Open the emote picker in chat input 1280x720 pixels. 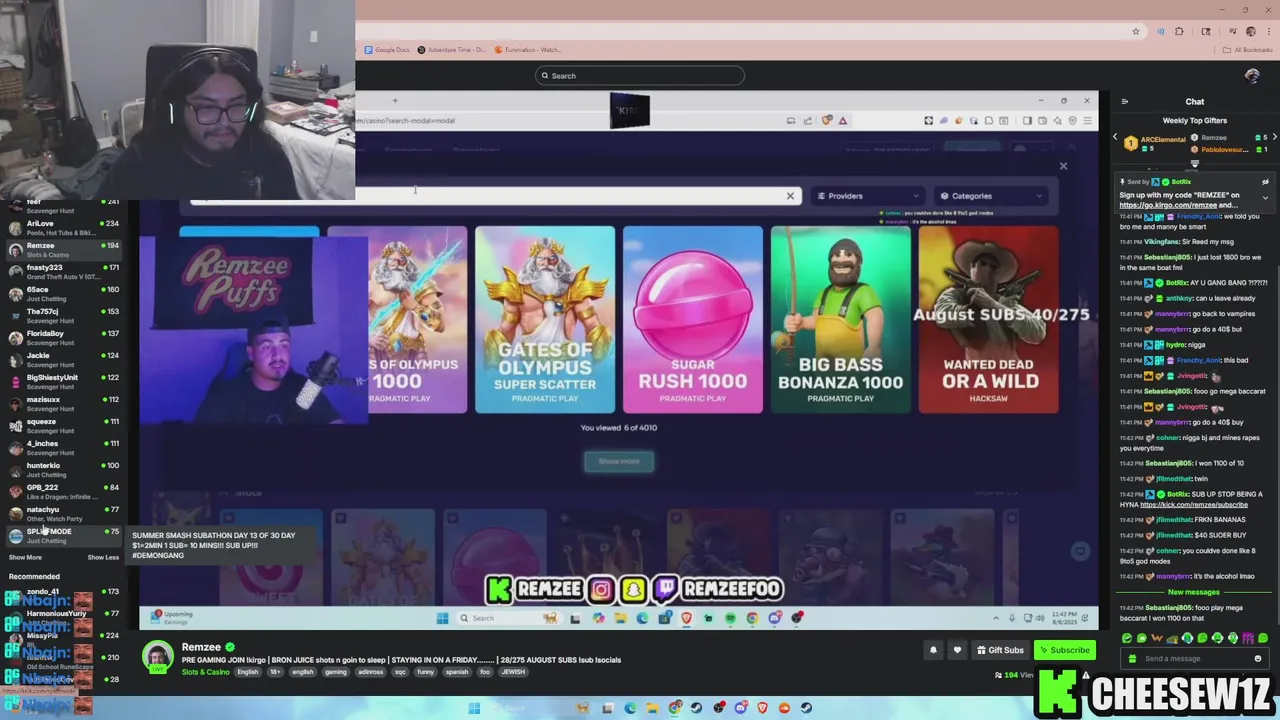(x=1258, y=659)
